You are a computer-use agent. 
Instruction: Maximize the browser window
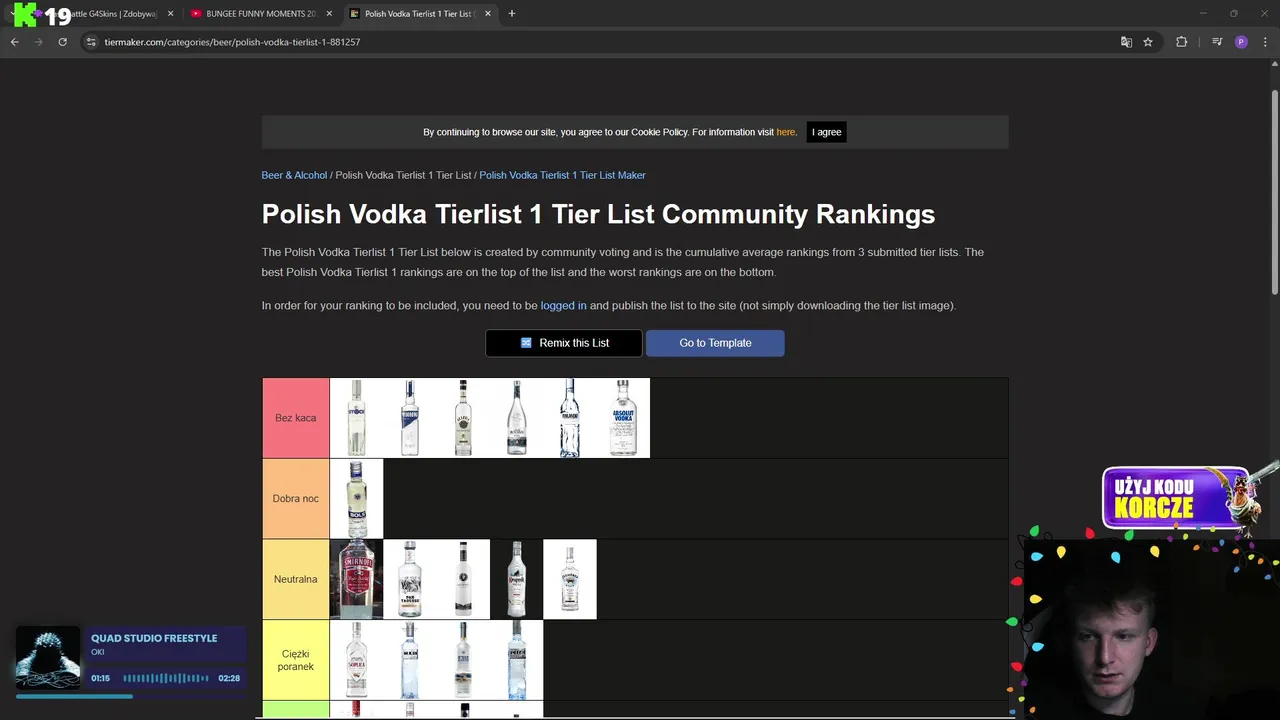1233,14
